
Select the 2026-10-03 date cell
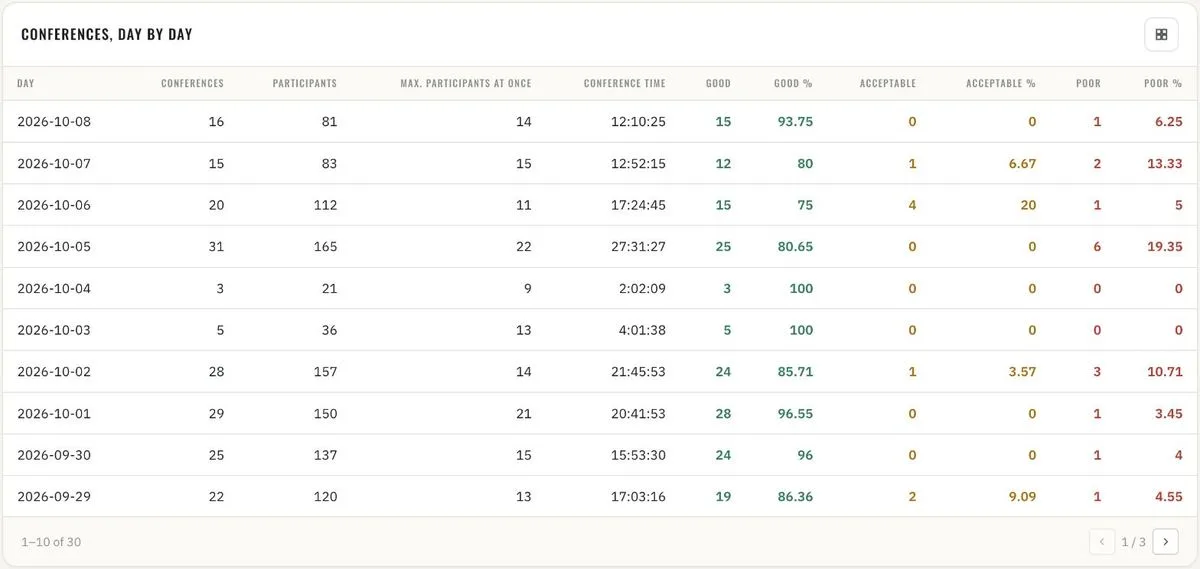pyautogui.click(x=54, y=330)
